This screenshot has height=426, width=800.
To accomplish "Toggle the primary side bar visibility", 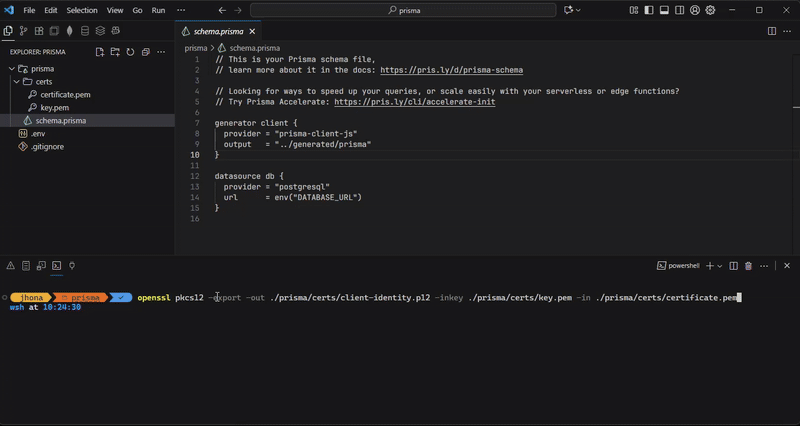I will [648, 10].
